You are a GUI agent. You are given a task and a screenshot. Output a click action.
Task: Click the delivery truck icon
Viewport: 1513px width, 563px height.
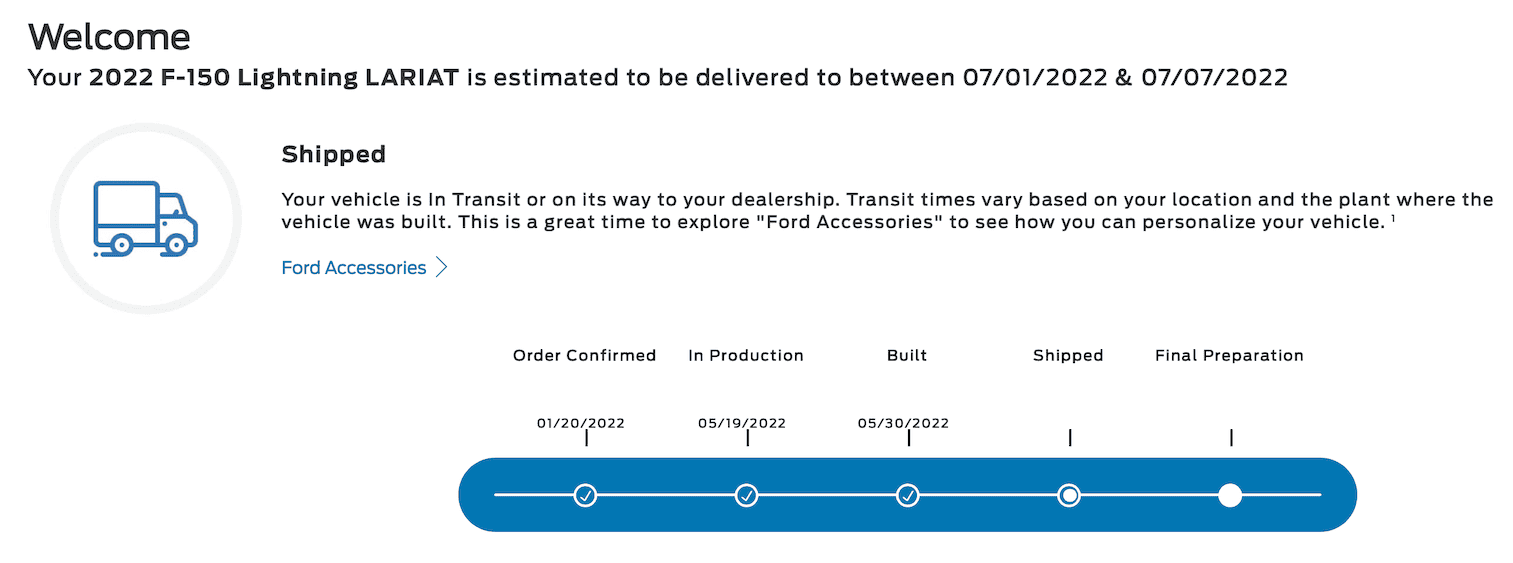point(146,218)
